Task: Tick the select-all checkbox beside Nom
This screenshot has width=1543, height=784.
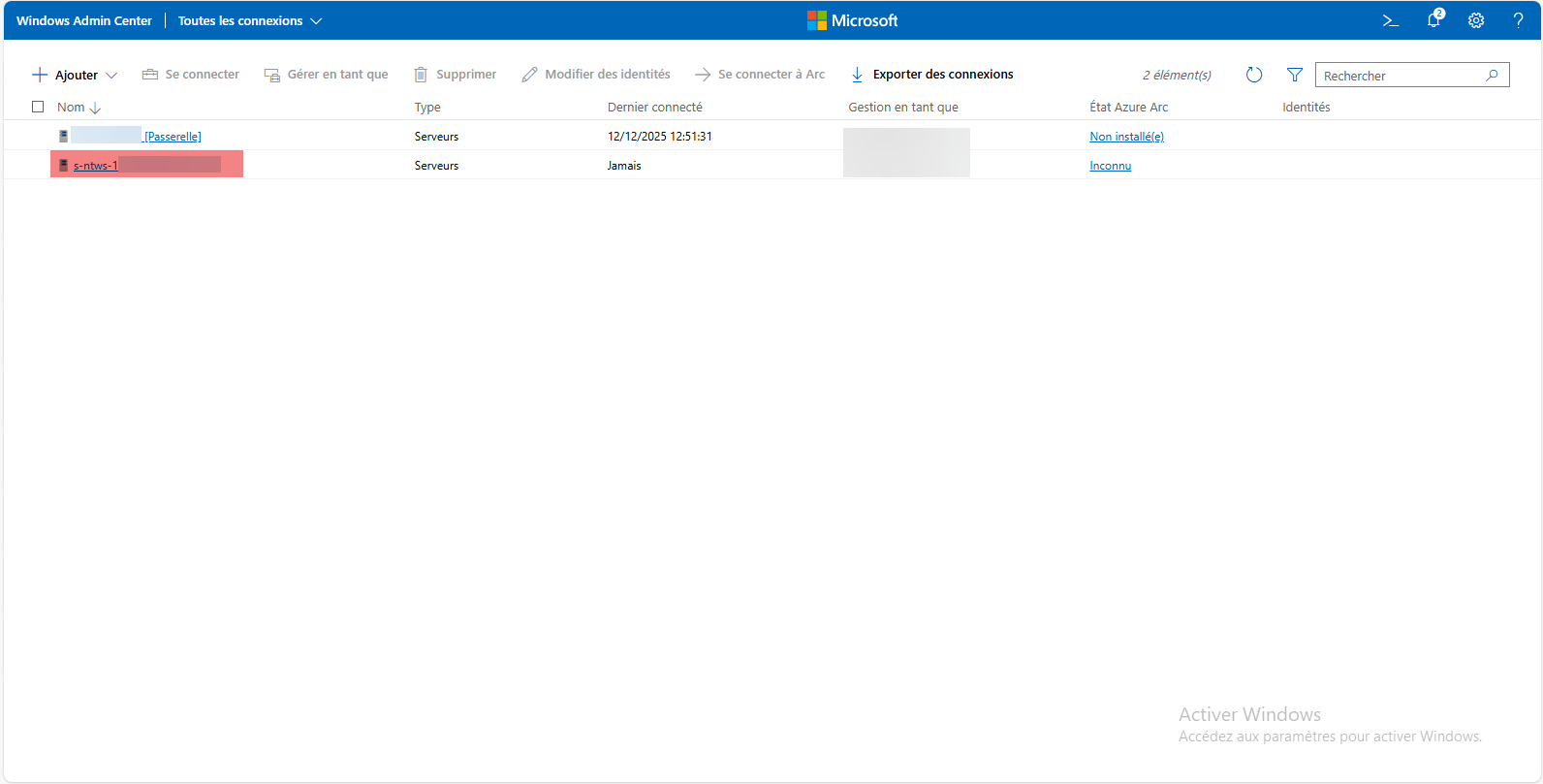Action: (x=38, y=107)
